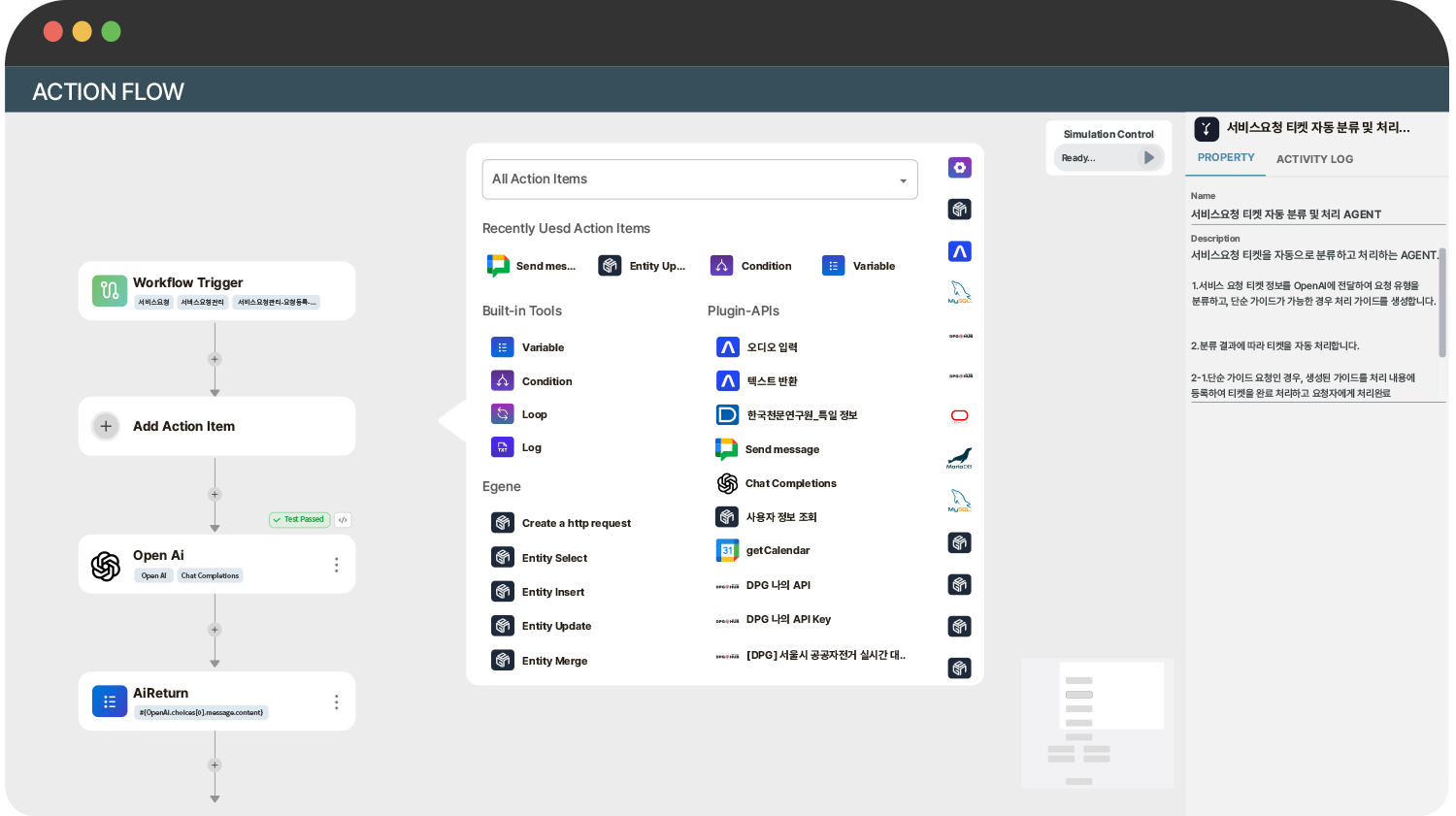Viewport: 1456px width, 816px height.
Task: Start the simulation with play button
Action: [x=1149, y=157]
